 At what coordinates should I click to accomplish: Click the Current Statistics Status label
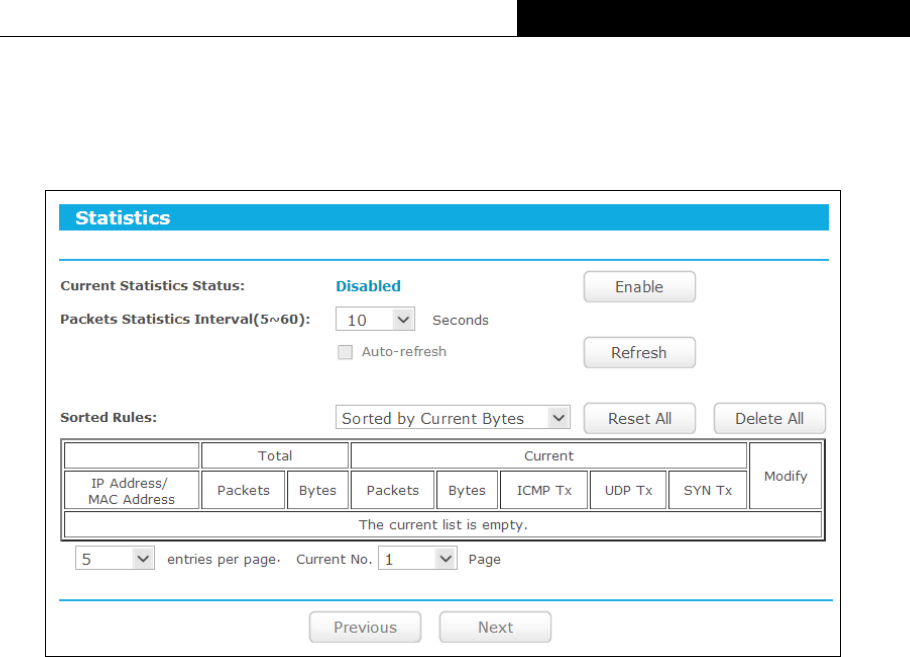coord(153,286)
